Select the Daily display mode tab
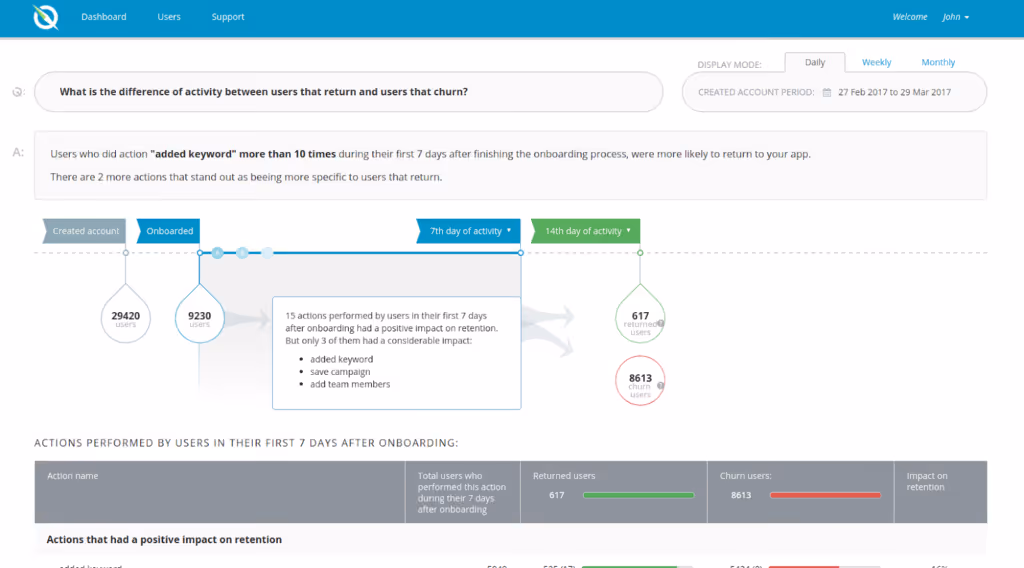 coord(814,62)
